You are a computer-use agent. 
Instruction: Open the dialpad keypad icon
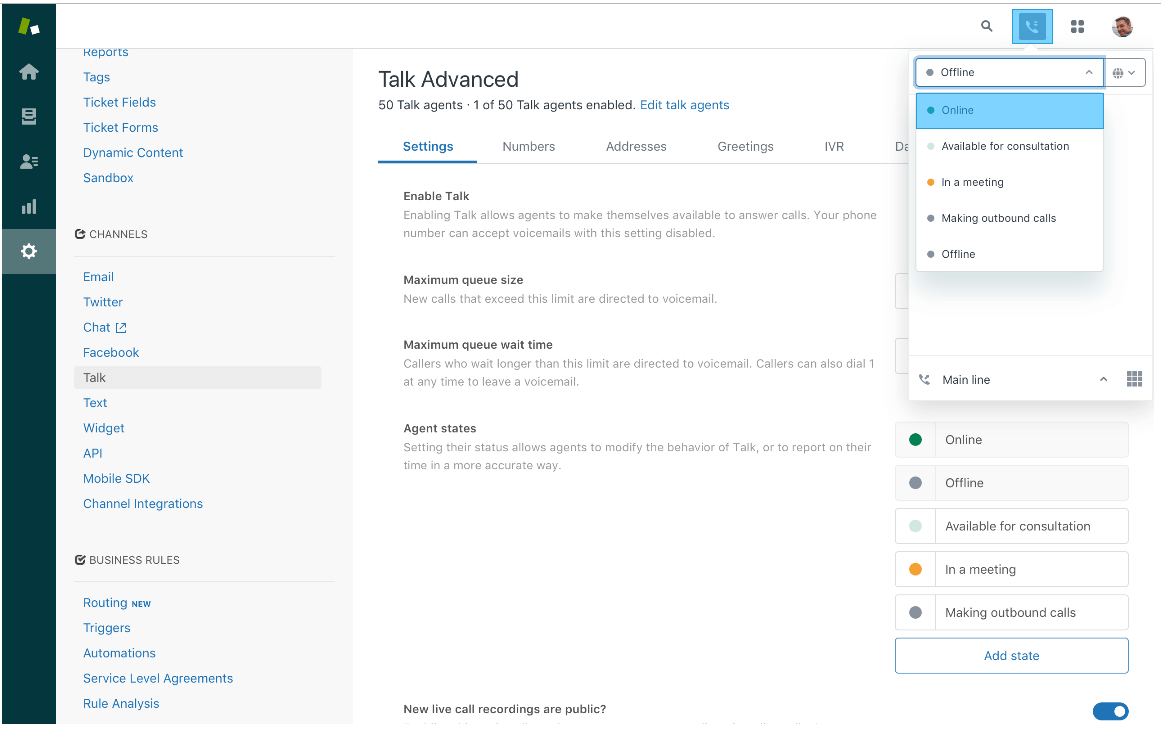click(1134, 379)
